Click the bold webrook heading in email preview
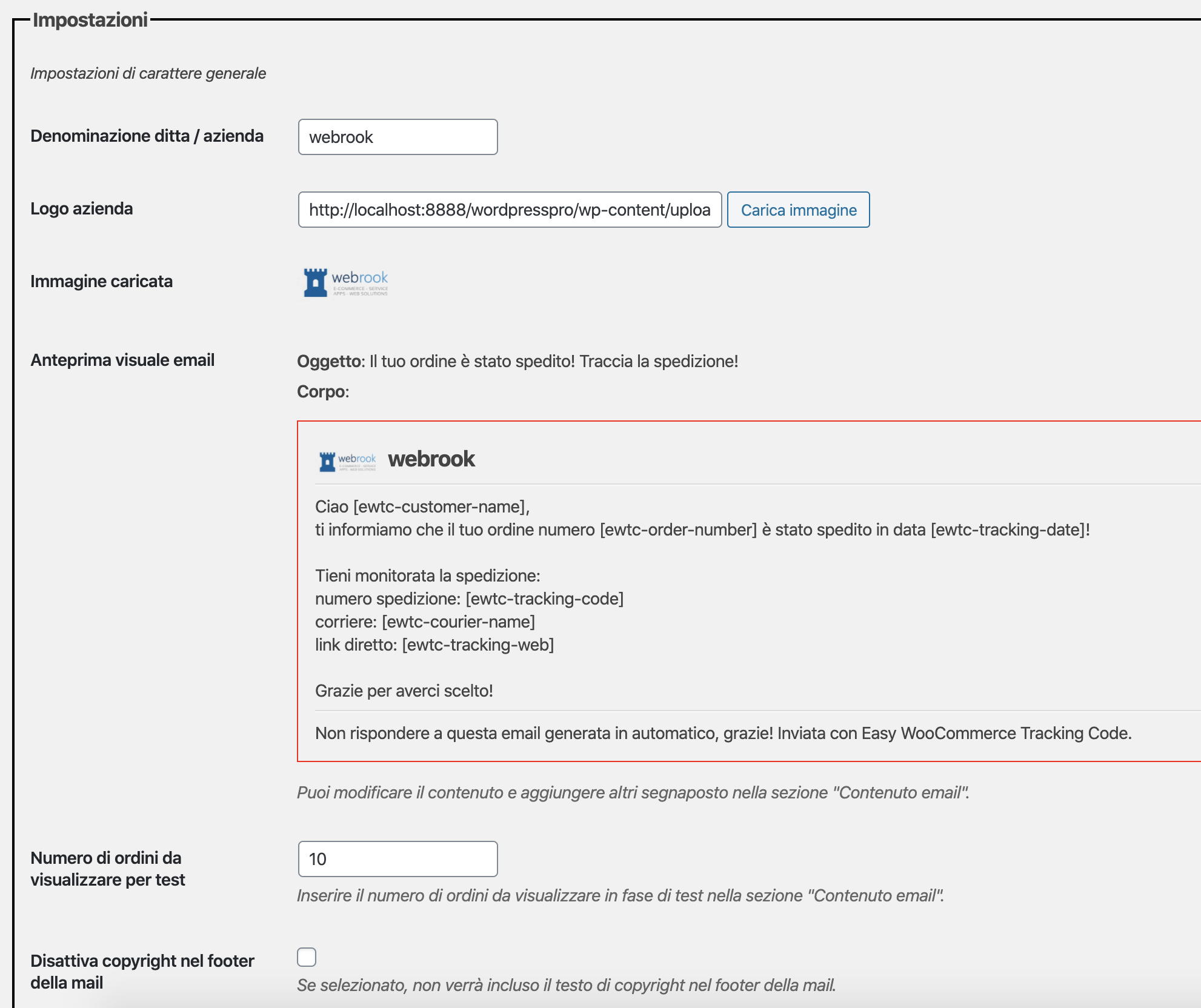1201x1008 pixels. 431,459
